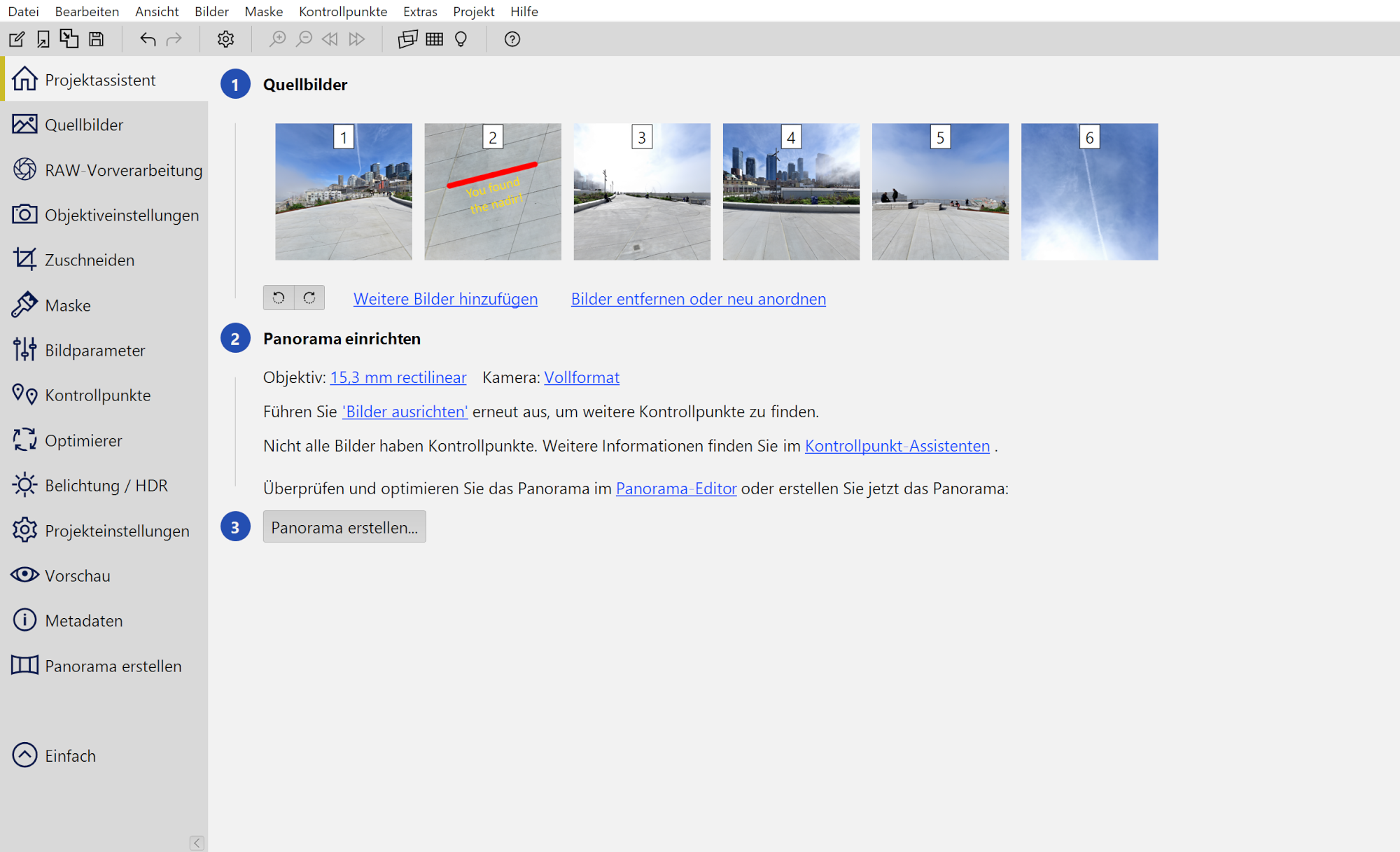Open the Kontrollpunkt-Assistenten link
Image resolution: width=1400 pixels, height=852 pixels.
click(897, 446)
